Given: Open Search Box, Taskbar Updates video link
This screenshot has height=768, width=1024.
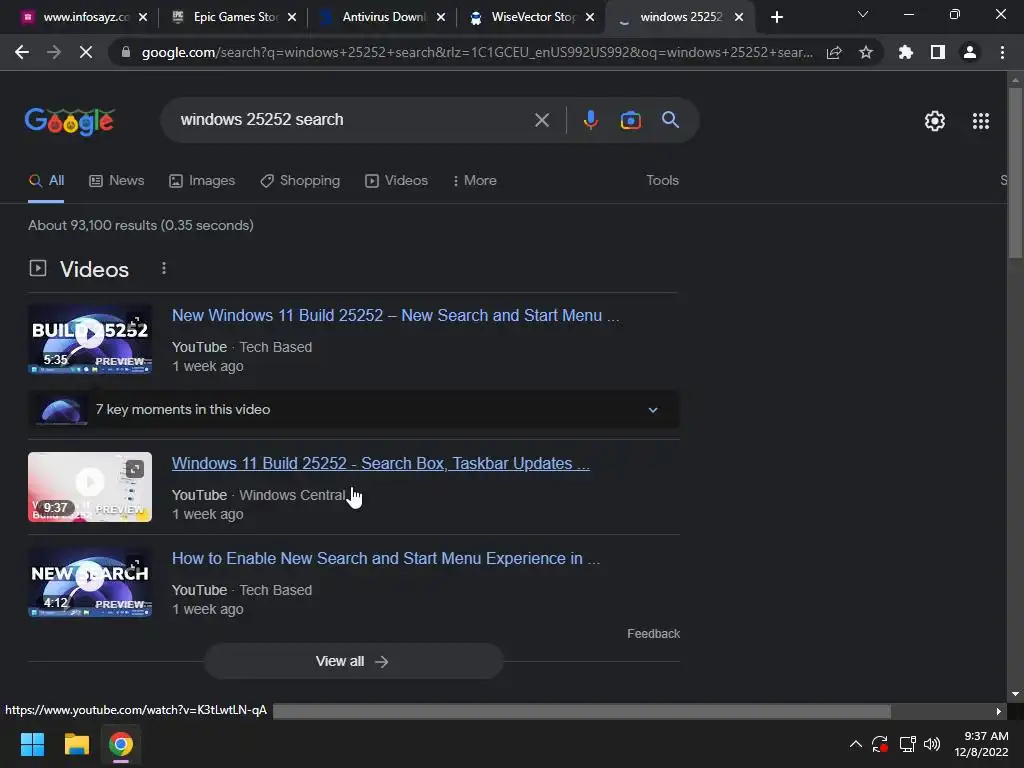Looking at the screenshot, I should point(381,463).
